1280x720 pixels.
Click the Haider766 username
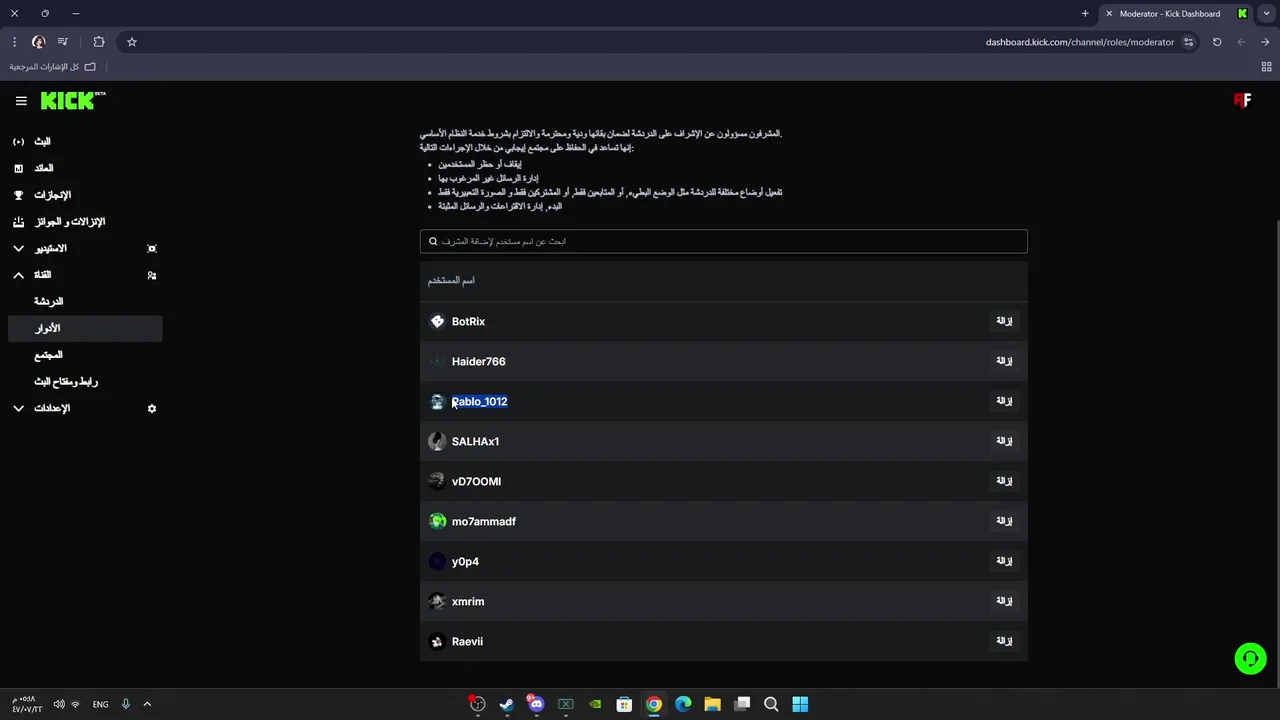(478, 361)
